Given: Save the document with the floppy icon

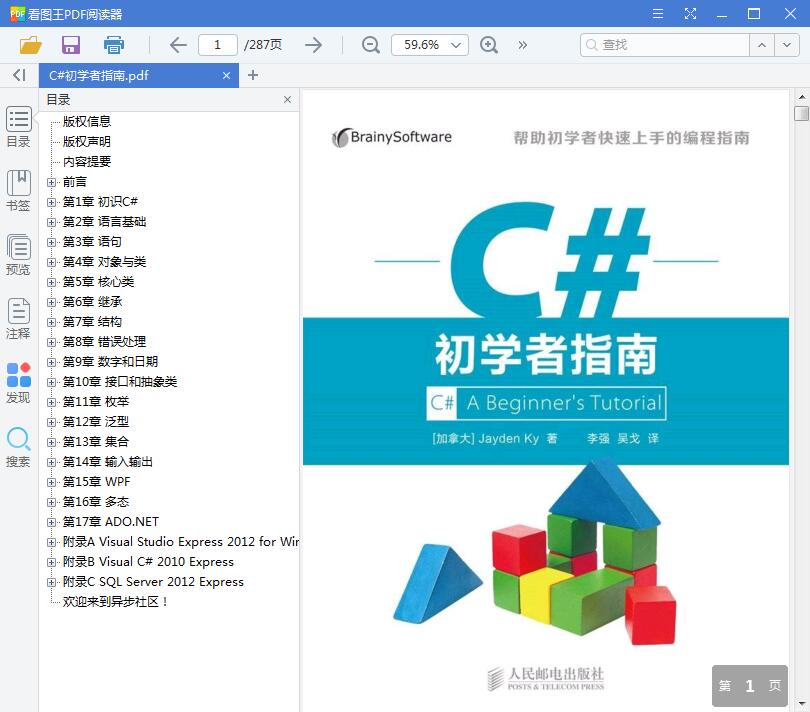Looking at the screenshot, I should (71, 45).
